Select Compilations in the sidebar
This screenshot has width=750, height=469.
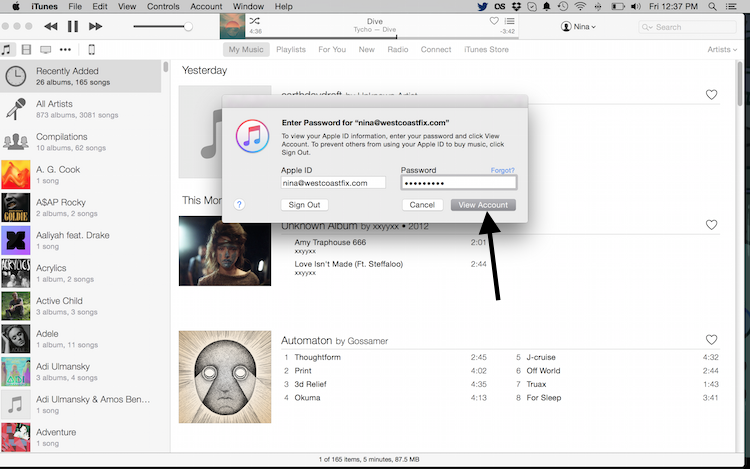pos(81,142)
